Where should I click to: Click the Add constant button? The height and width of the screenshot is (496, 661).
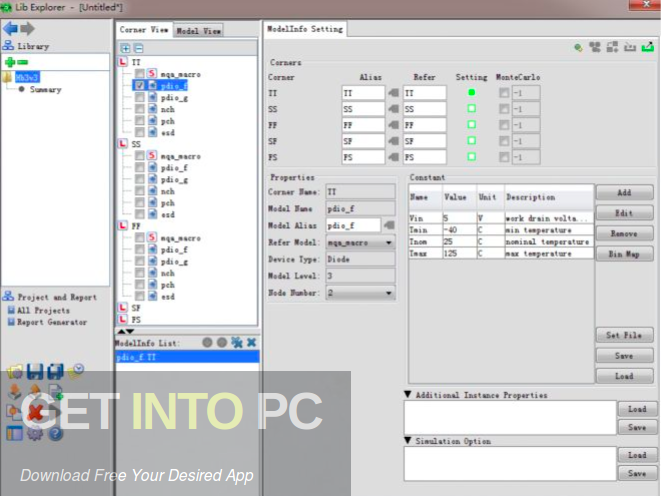624,193
